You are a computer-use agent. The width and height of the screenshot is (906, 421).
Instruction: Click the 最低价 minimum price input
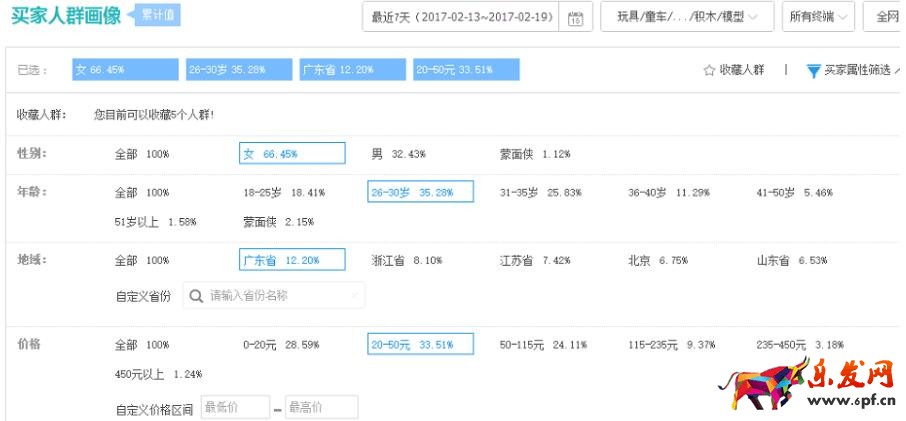[235, 407]
